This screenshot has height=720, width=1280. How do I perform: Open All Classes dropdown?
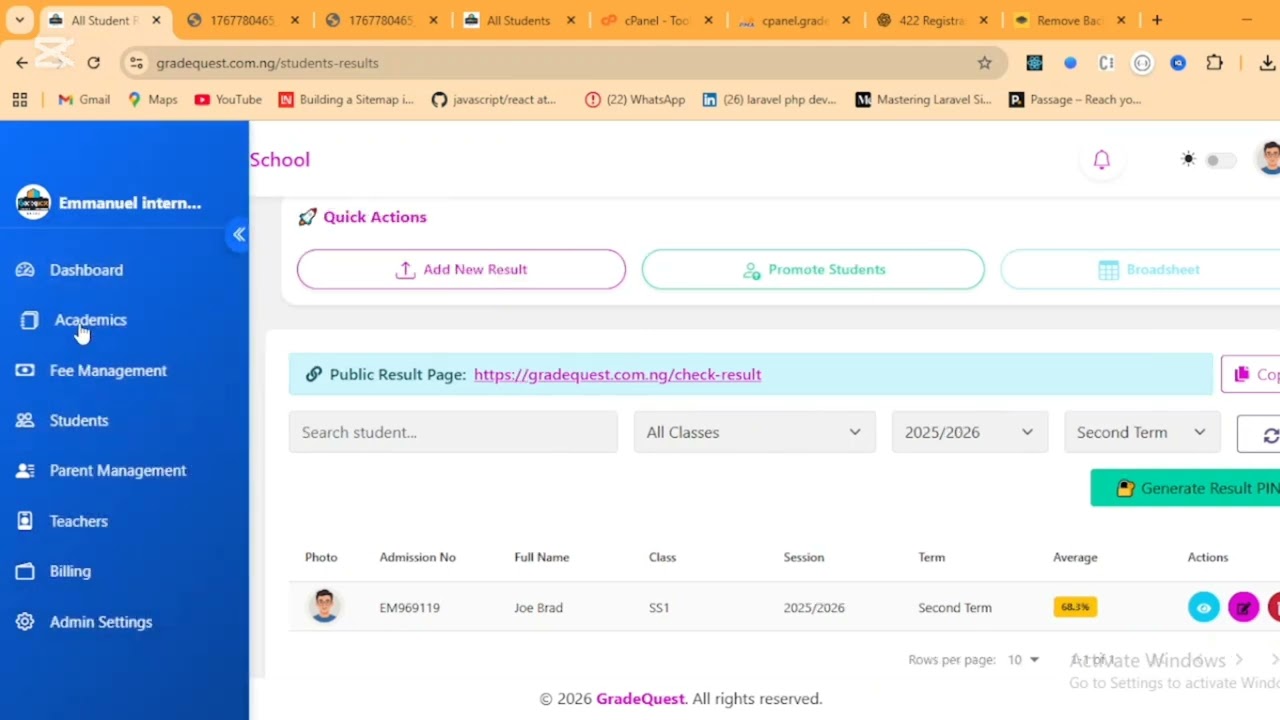coord(754,432)
